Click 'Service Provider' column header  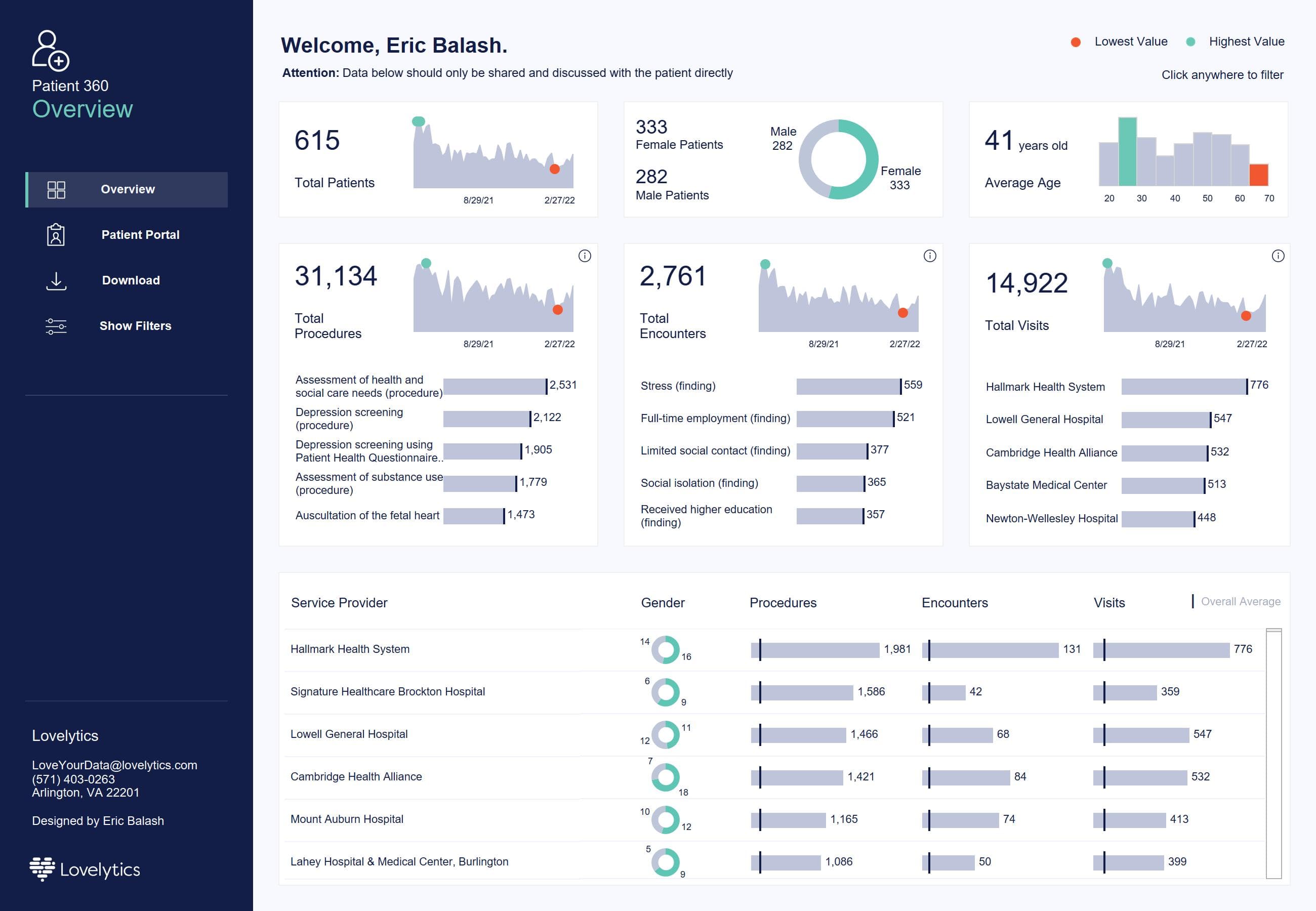339,603
